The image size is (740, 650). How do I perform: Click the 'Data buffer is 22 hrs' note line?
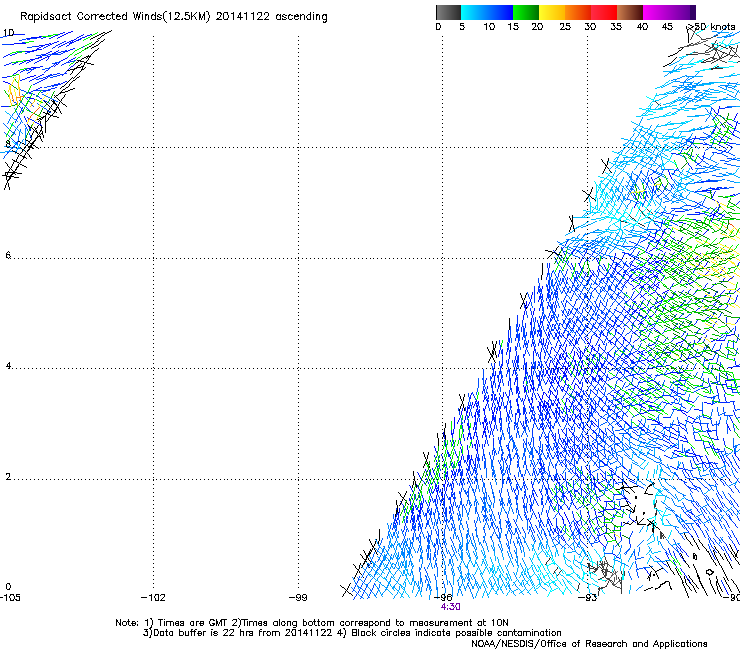point(352,633)
